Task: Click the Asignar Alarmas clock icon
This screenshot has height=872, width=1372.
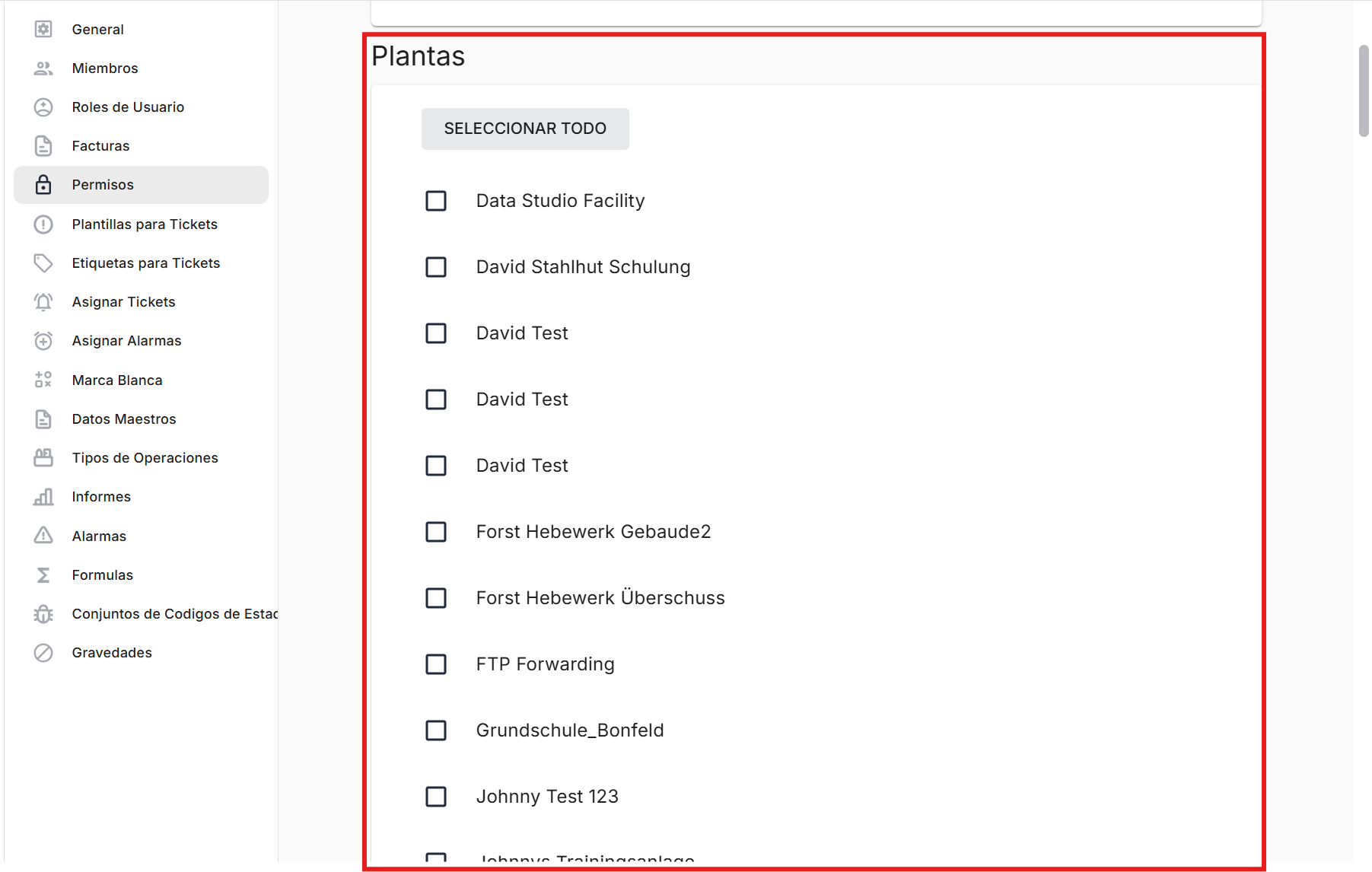Action: (x=43, y=341)
